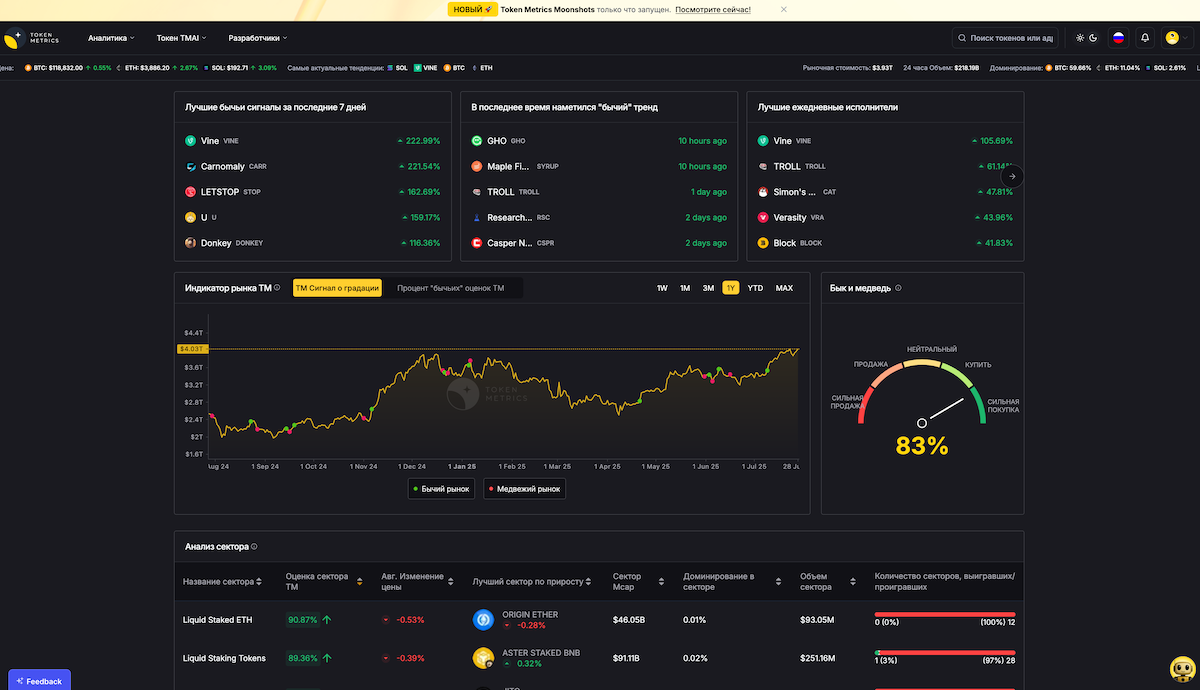Toggle the light/dark theme switch
1200x690 pixels.
[x=1087, y=38]
